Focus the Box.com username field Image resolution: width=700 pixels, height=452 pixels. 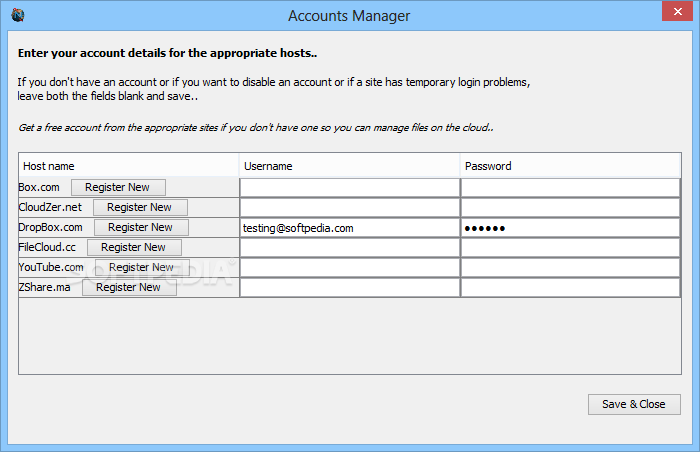[350, 188]
